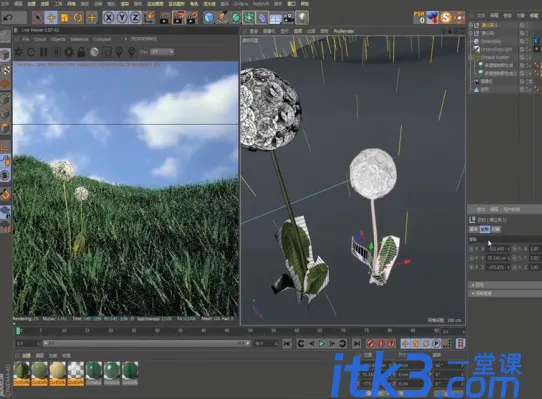Select the OctaneSky object
The height and width of the screenshot is (399, 542).
point(490,41)
